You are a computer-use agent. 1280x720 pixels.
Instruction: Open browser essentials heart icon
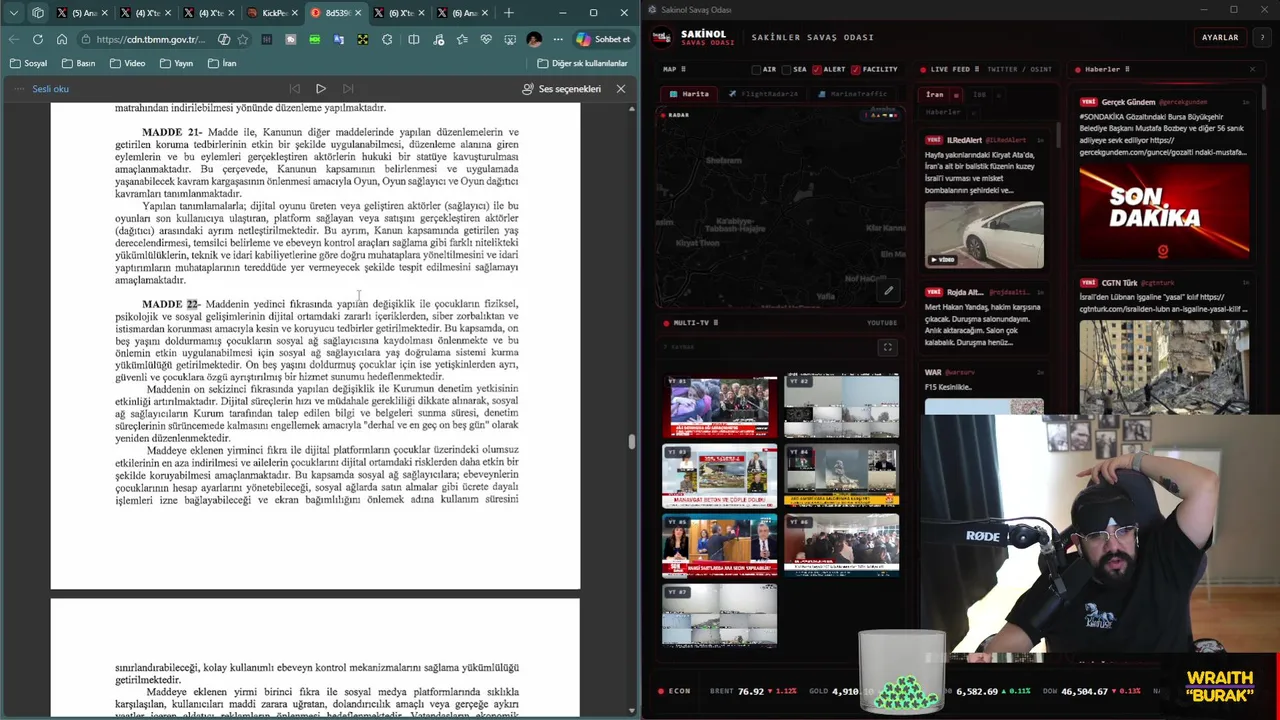coord(486,39)
